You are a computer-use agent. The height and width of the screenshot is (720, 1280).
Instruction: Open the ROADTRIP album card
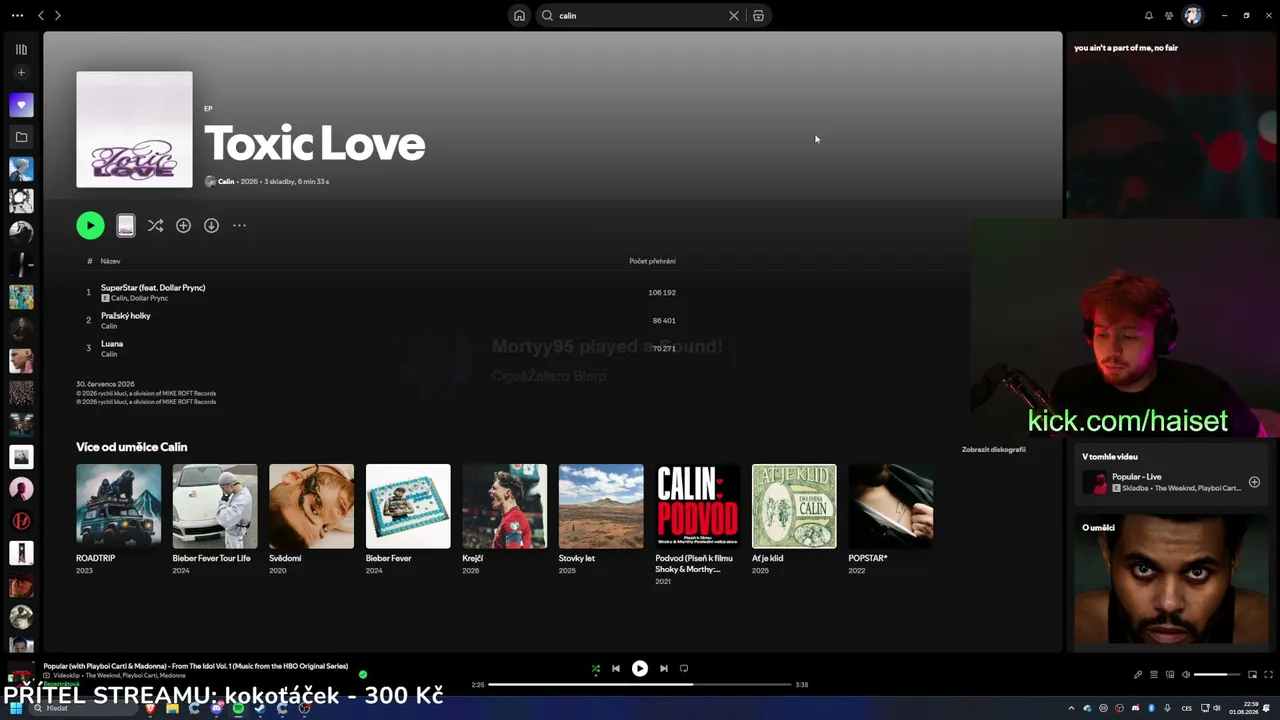(118, 519)
